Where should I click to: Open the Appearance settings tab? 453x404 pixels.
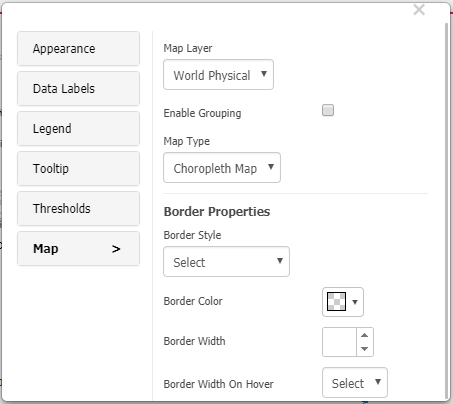click(x=78, y=49)
